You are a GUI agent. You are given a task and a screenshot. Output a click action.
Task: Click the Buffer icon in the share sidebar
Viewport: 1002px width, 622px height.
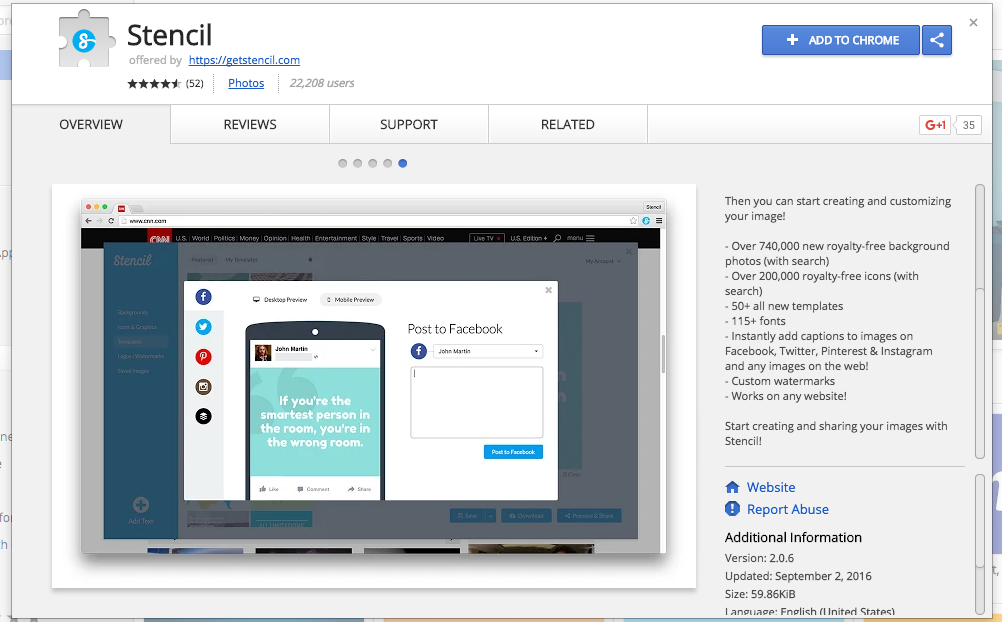(x=203, y=416)
